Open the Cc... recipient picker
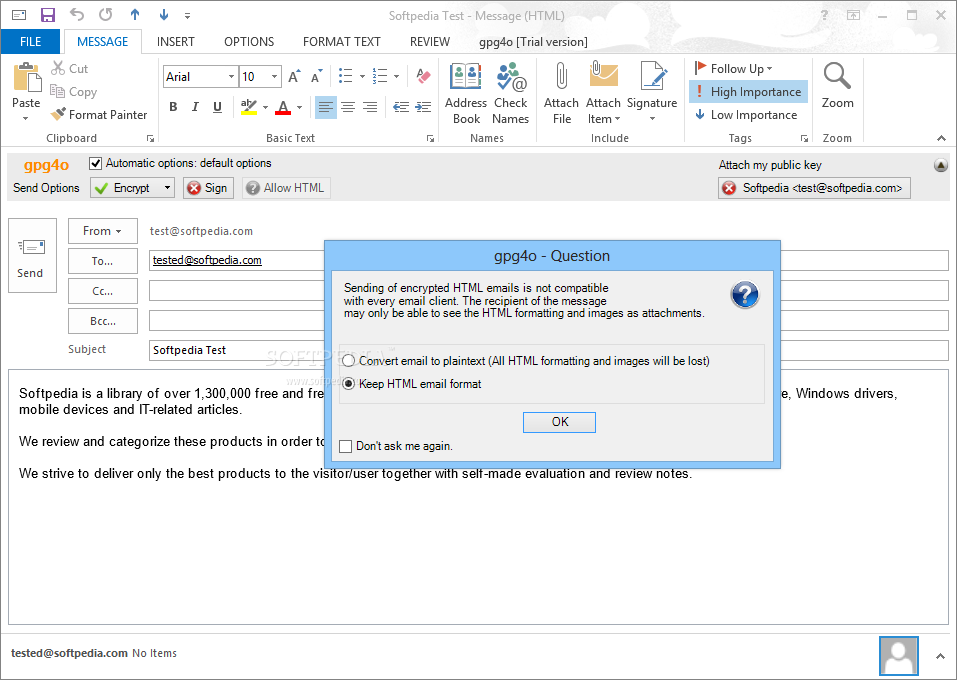 coord(103,291)
